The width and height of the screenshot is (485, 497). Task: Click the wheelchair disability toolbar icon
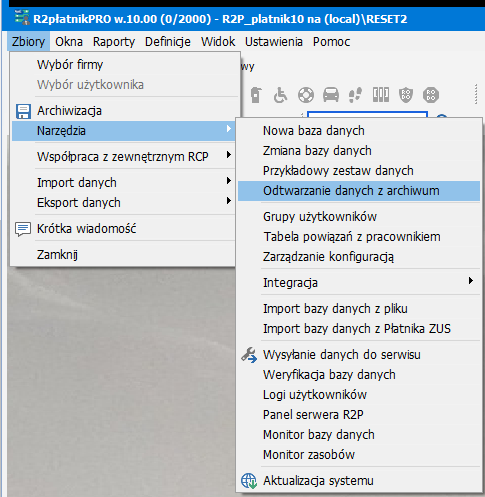click(x=280, y=95)
